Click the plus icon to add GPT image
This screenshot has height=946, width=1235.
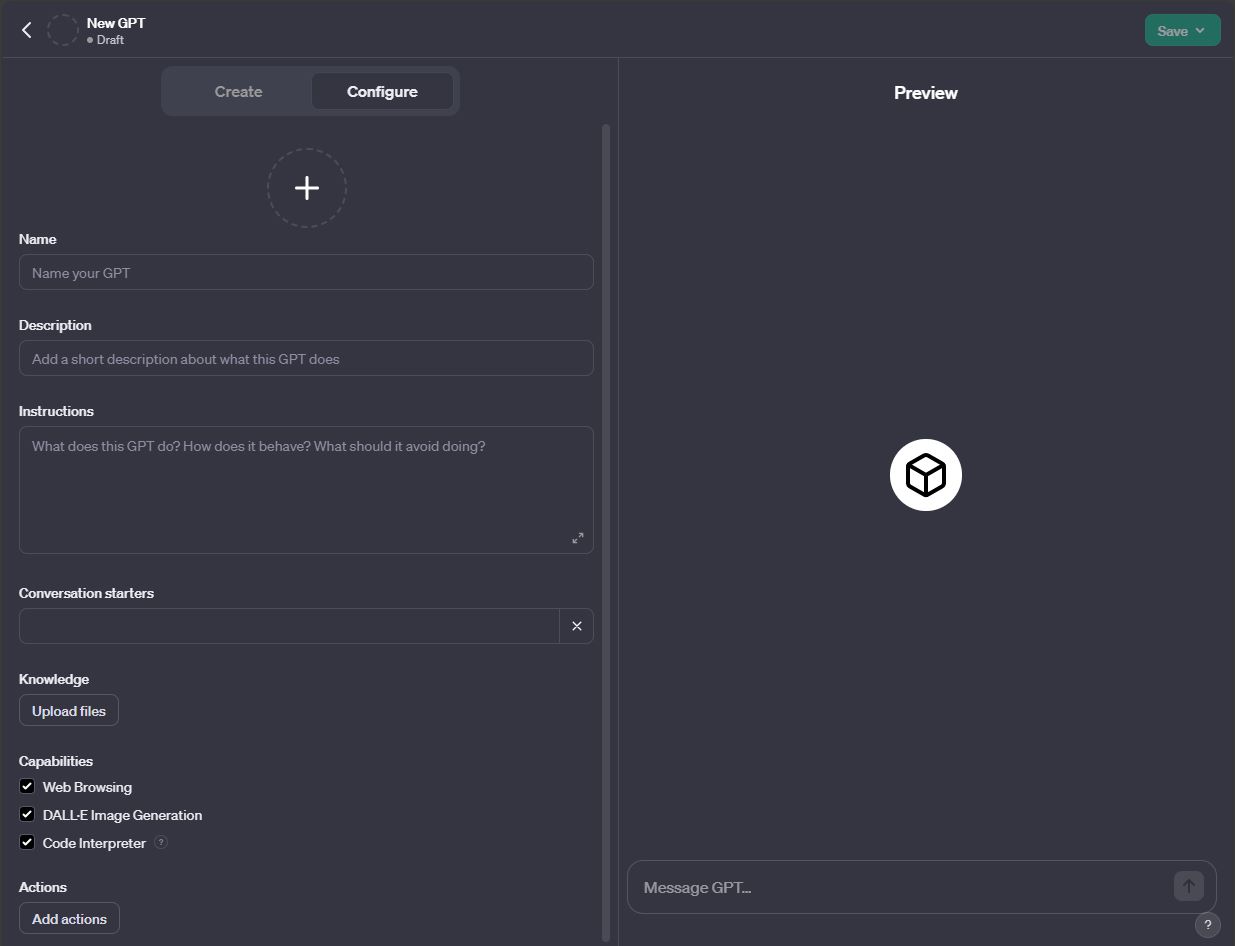point(307,188)
